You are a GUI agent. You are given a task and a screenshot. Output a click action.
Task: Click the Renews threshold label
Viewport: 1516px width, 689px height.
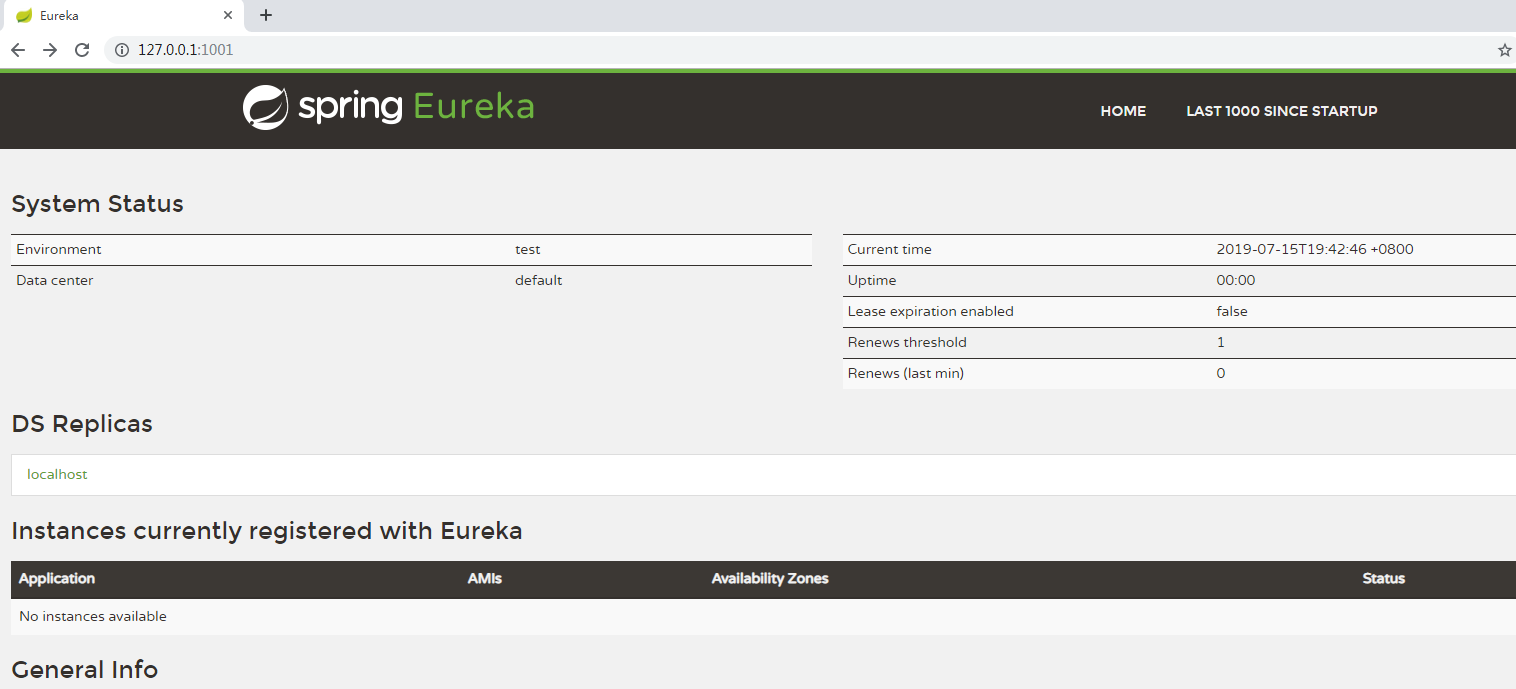coord(907,342)
